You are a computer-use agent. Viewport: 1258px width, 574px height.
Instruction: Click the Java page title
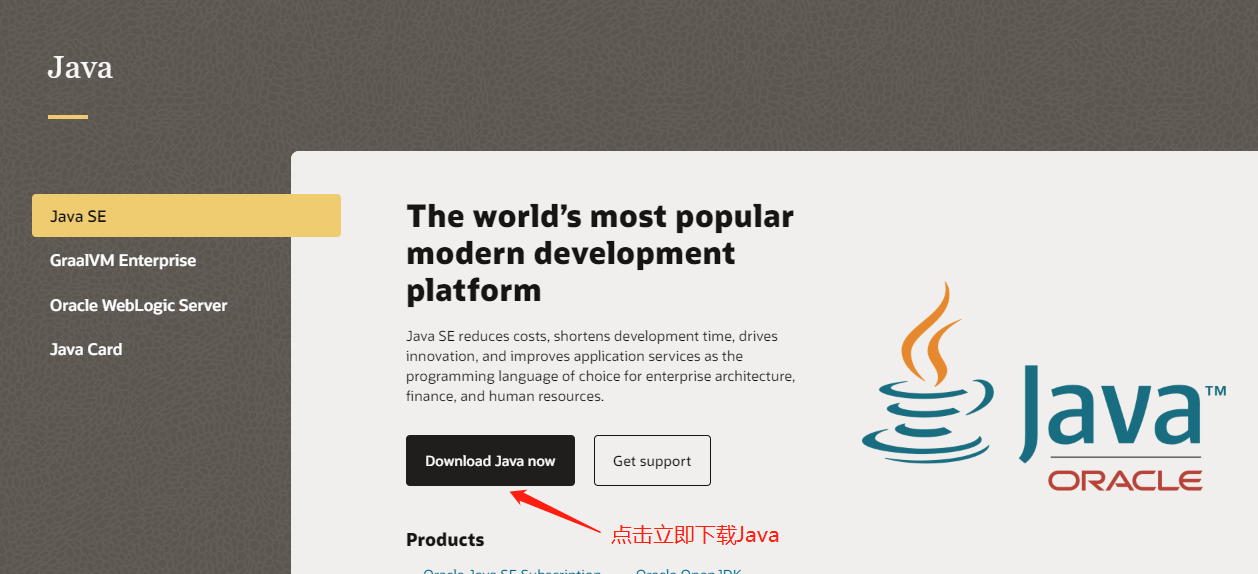point(80,67)
